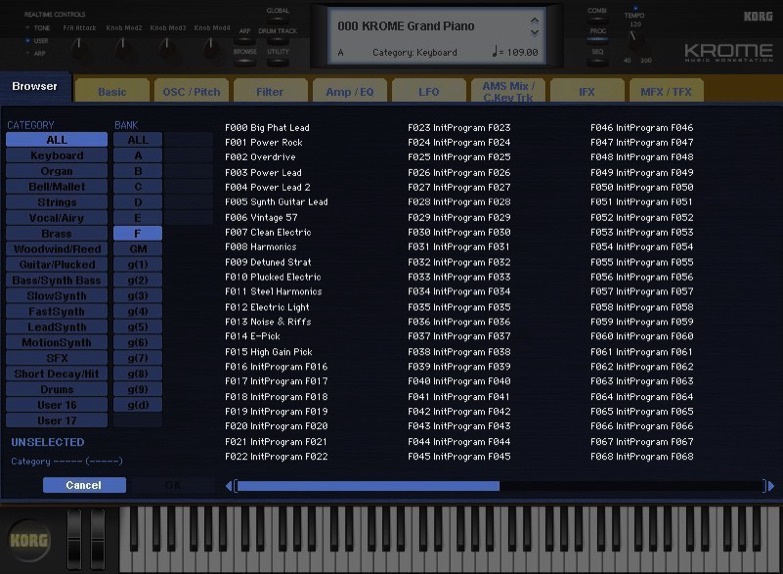Filter by Drums category
Screen dimensions: 783x574
[x=57, y=389]
